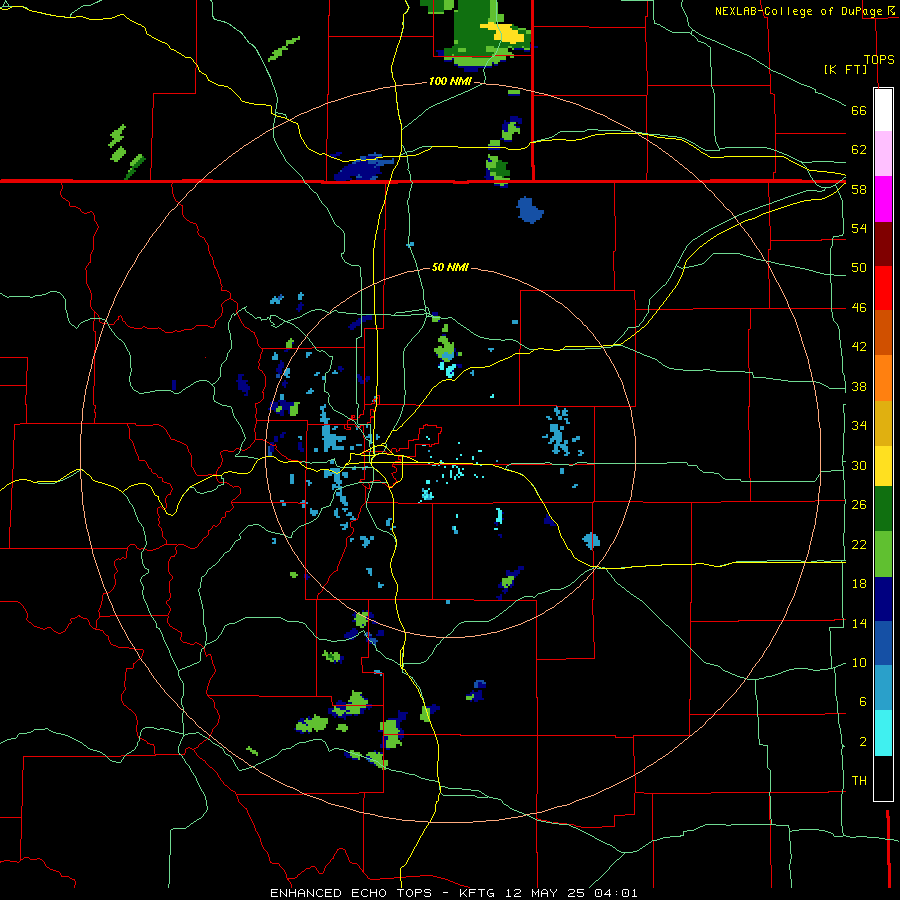This screenshot has width=900, height=900.
Task: Click the "10" legend value
Action: click(x=859, y=663)
